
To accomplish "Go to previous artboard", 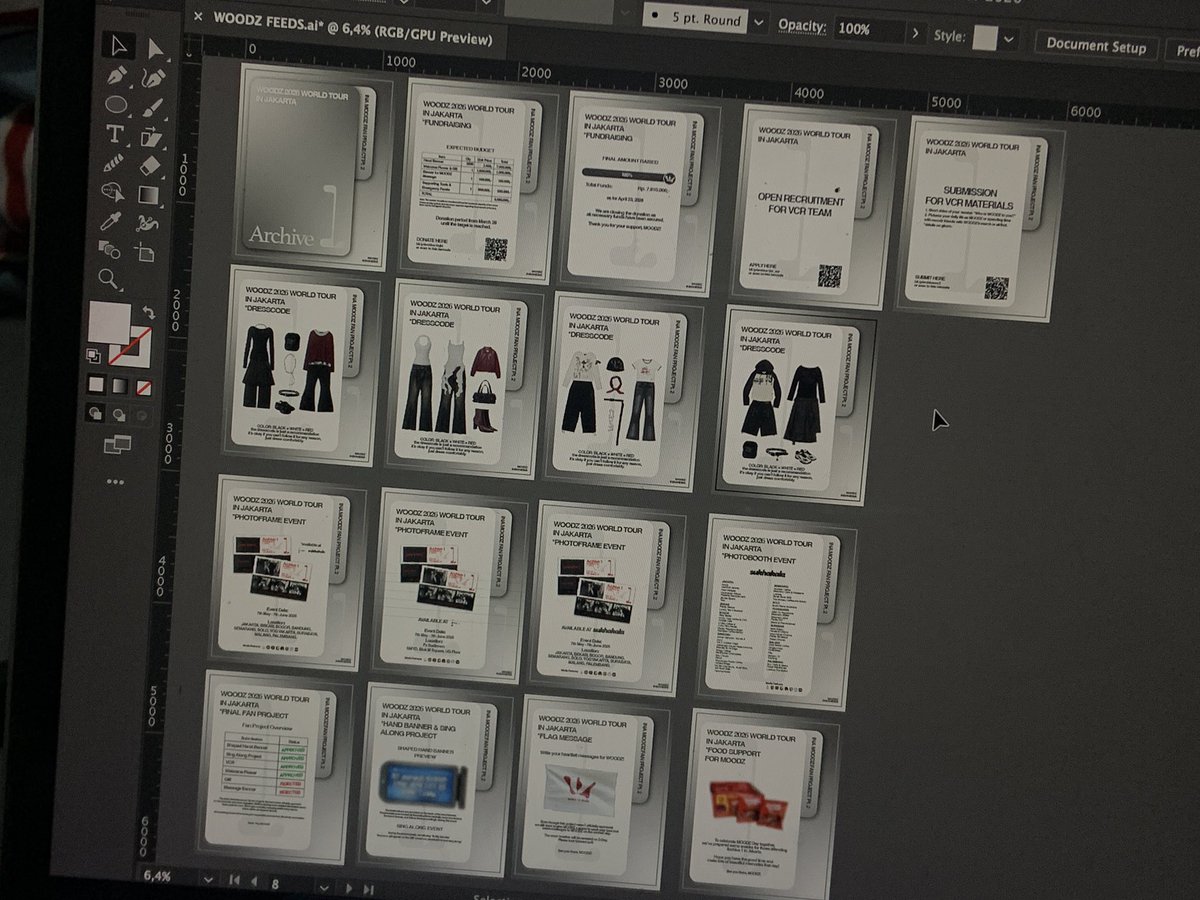I will [x=252, y=881].
